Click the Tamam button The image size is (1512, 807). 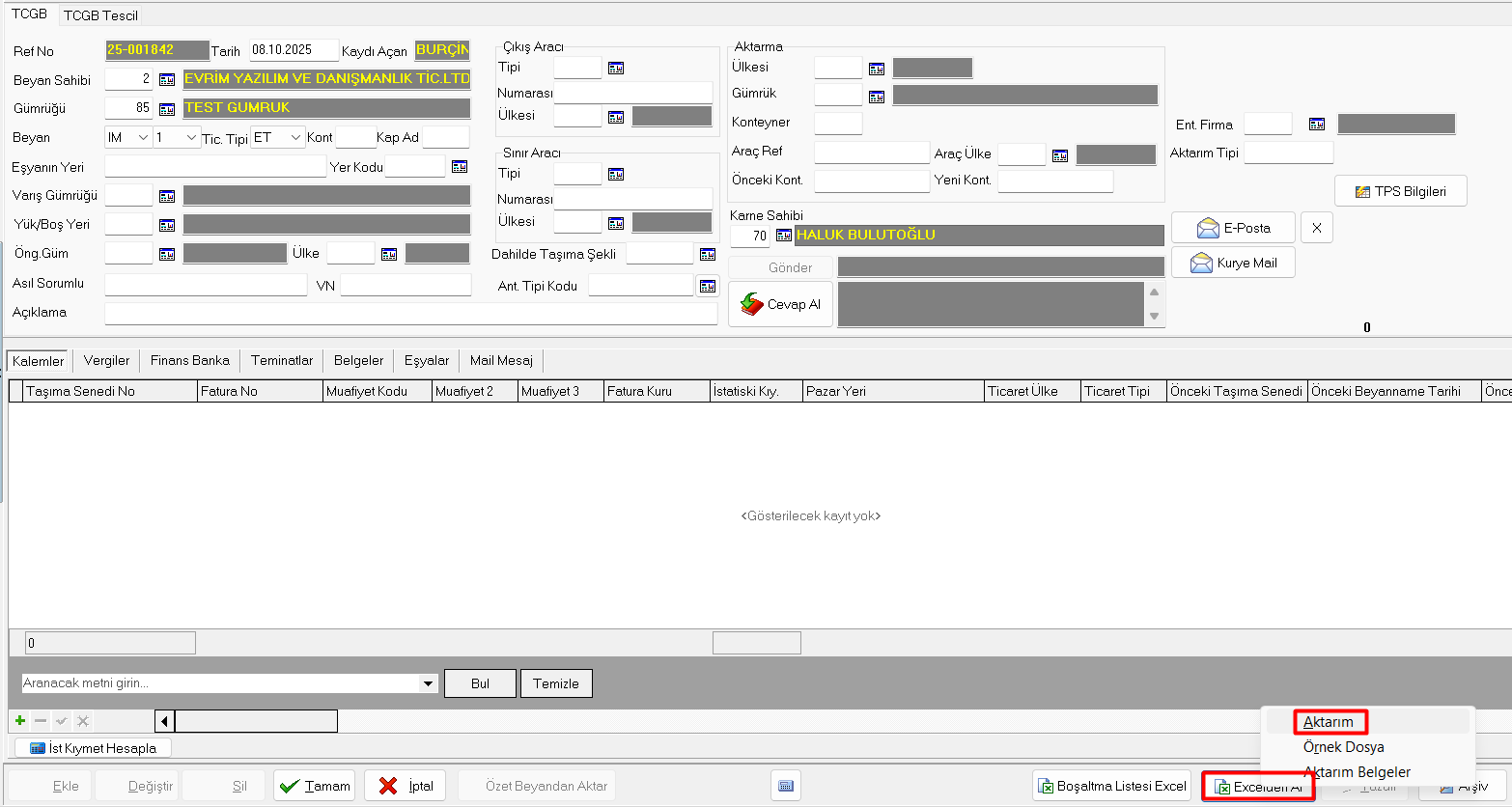tap(315, 786)
